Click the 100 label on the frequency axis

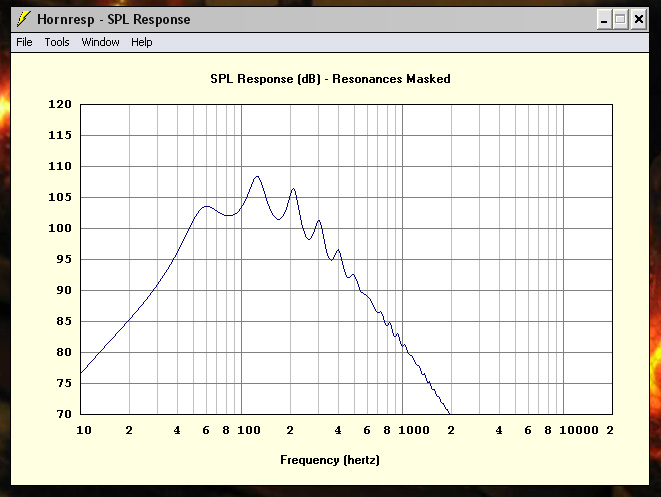pyautogui.click(x=249, y=430)
